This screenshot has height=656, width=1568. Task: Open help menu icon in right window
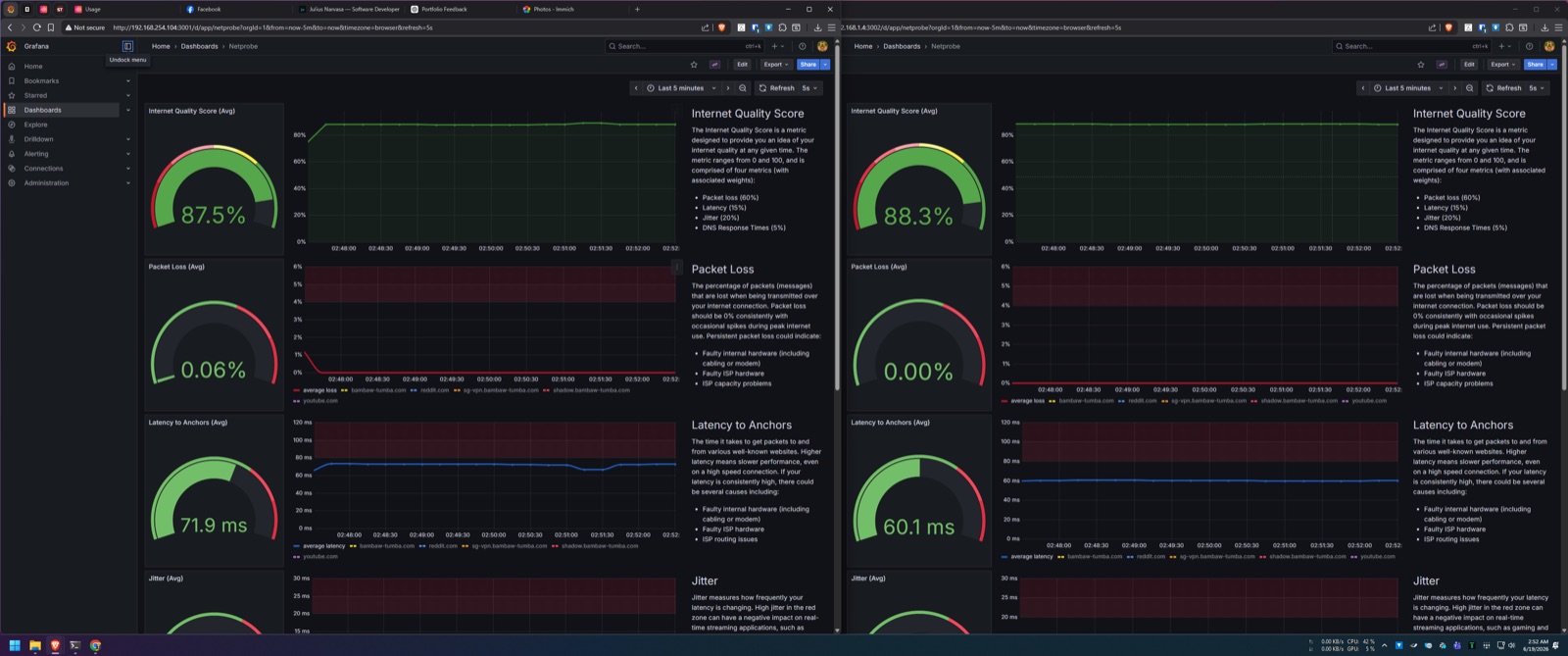coord(1530,46)
